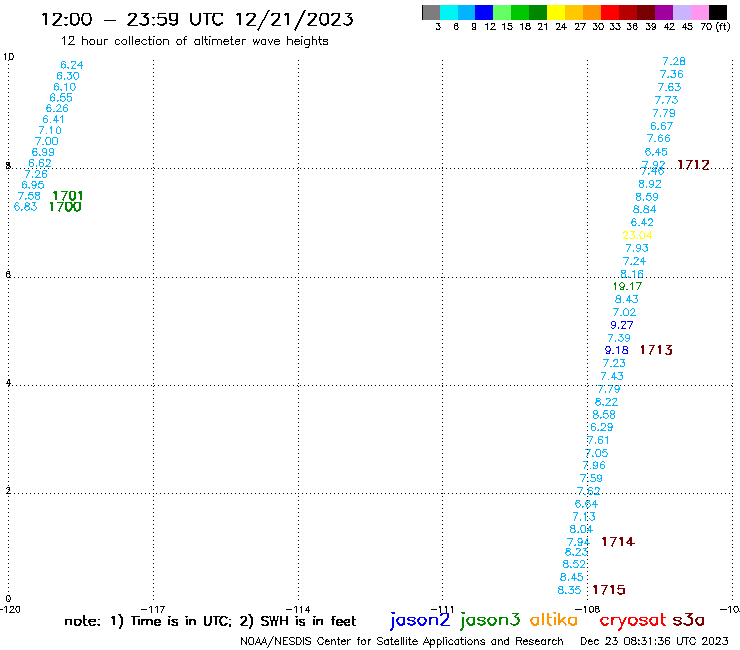Click the green 1700 time label

pos(65,207)
